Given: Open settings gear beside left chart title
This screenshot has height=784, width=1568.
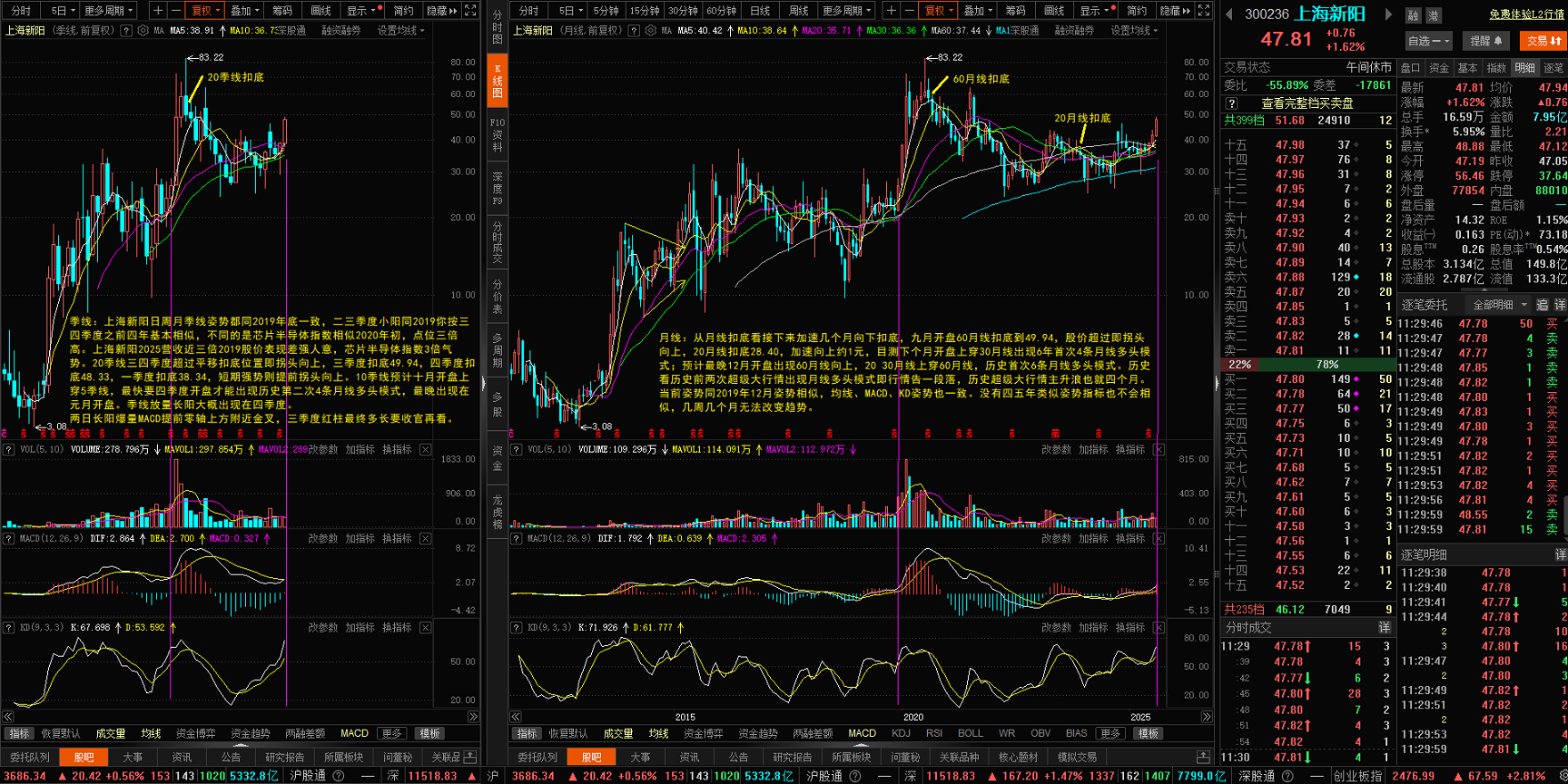Looking at the screenshot, I should [143, 30].
